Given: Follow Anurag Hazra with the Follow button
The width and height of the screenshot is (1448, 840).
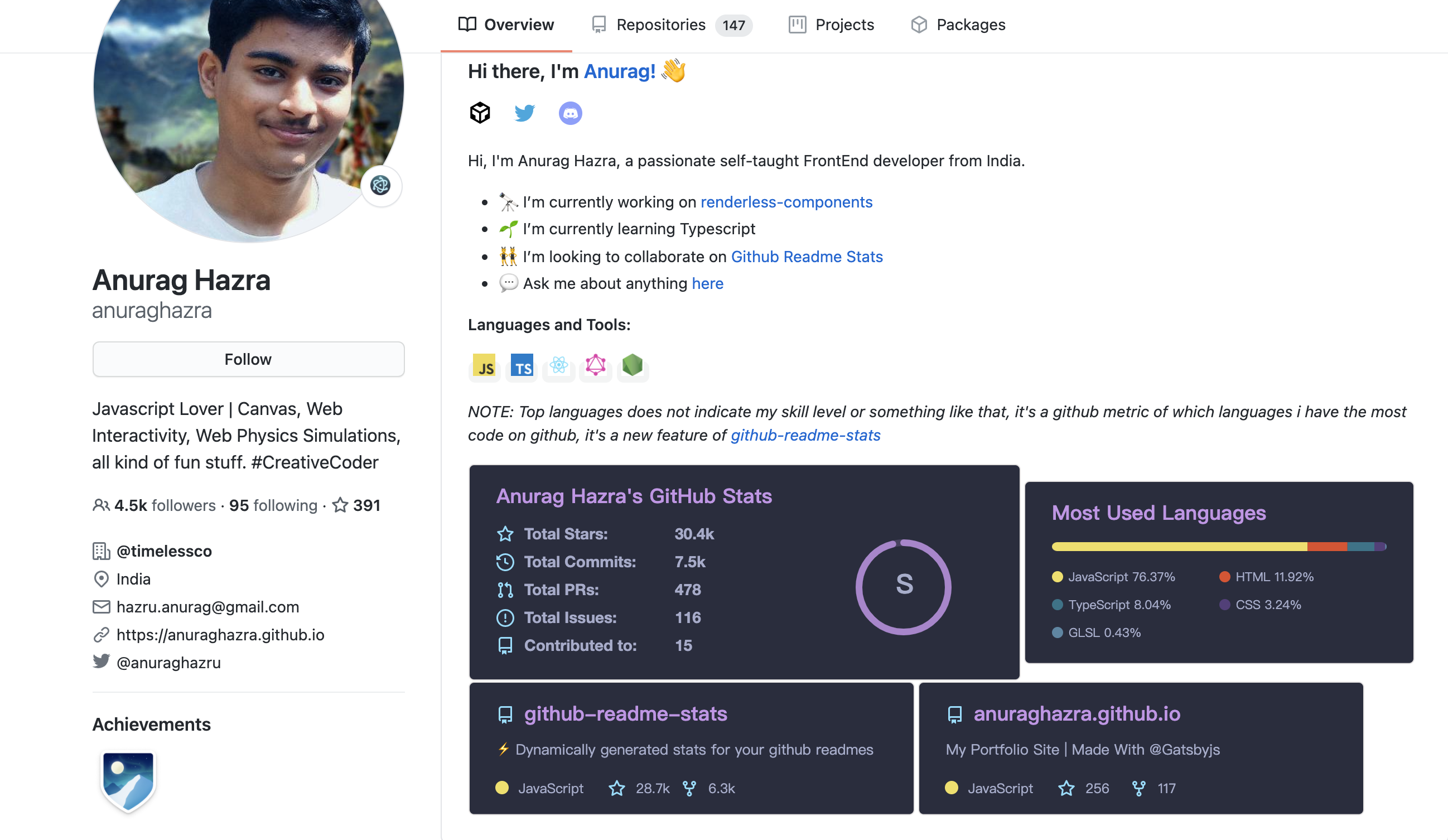Looking at the screenshot, I should [x=248, y=360].
